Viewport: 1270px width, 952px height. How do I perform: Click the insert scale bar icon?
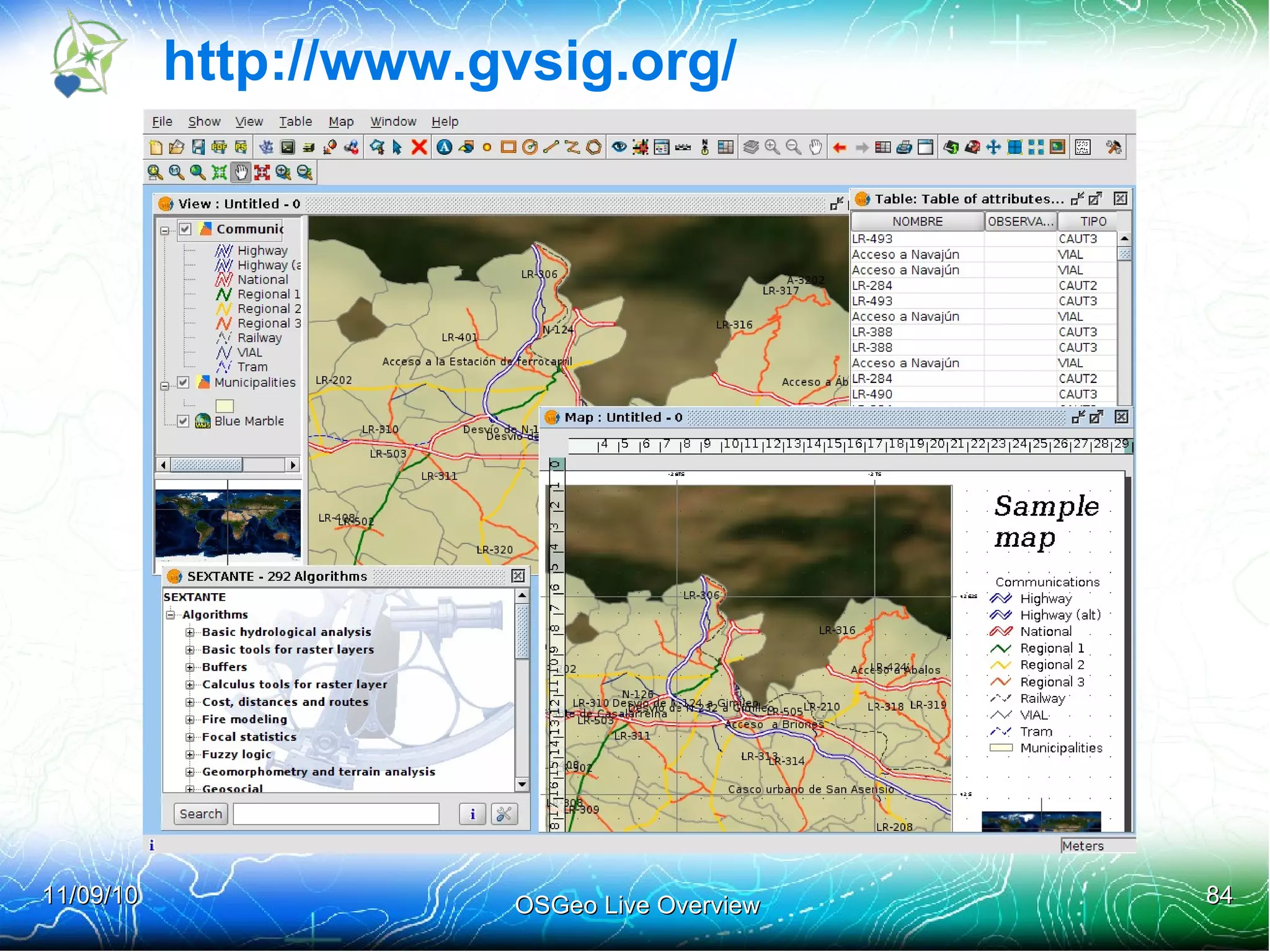click(683, 148)
